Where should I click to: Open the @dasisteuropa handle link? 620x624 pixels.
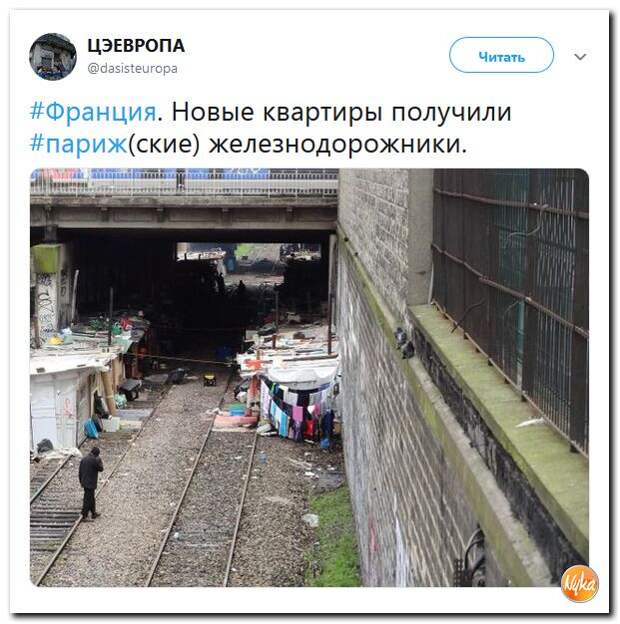(133, 68)
